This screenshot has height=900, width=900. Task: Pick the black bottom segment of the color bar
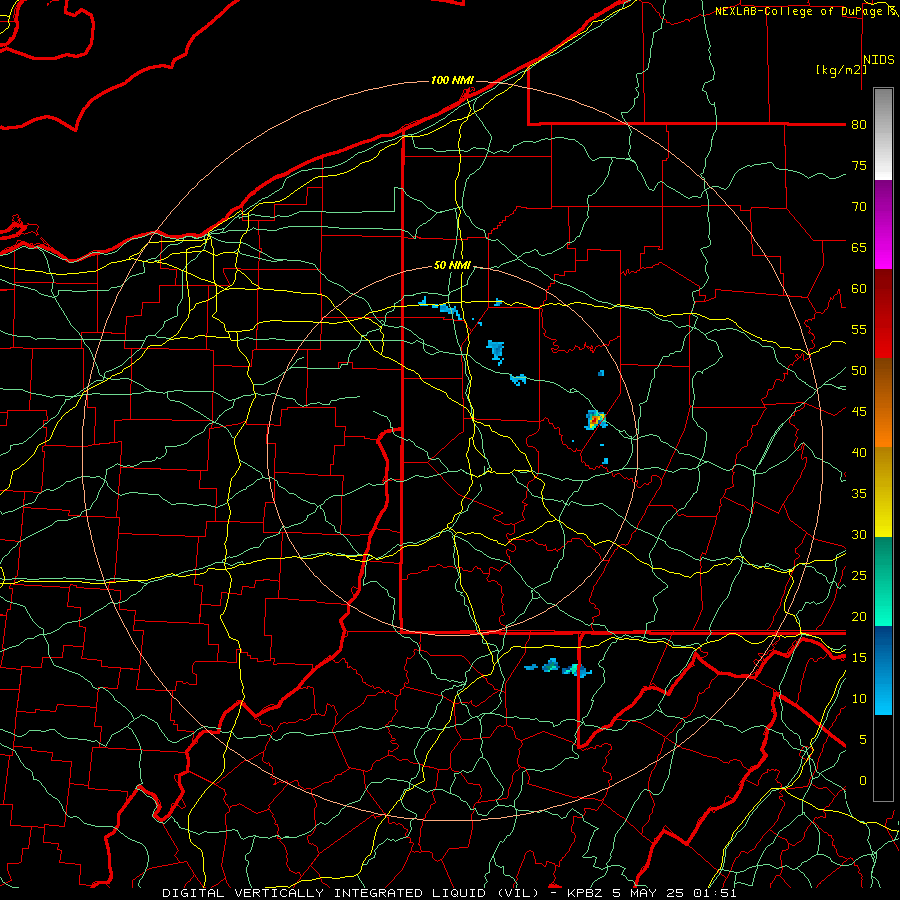883,758
